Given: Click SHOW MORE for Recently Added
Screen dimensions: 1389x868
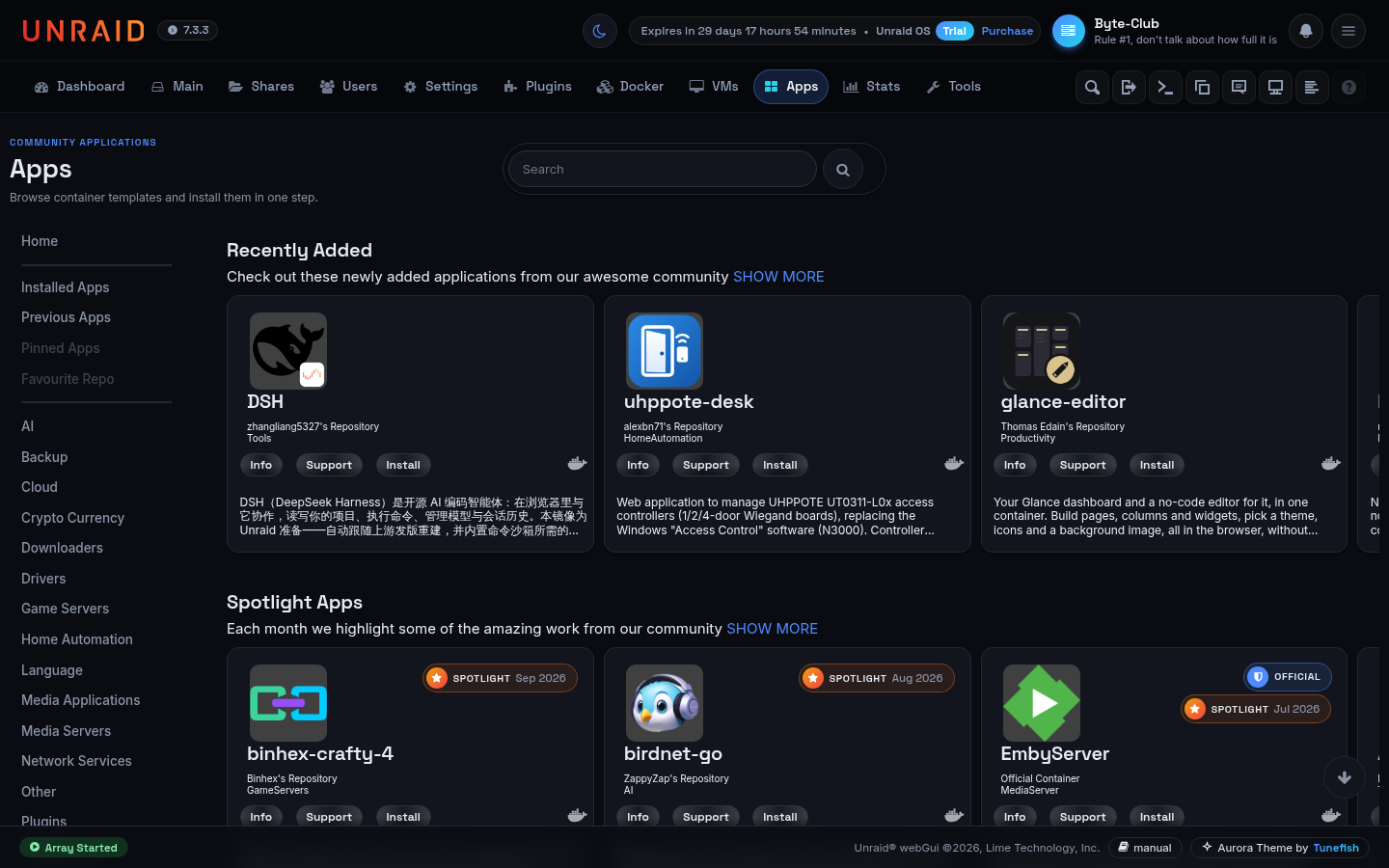Looking at the screenshot, I should pyautogui.click(x=778, y=277).
